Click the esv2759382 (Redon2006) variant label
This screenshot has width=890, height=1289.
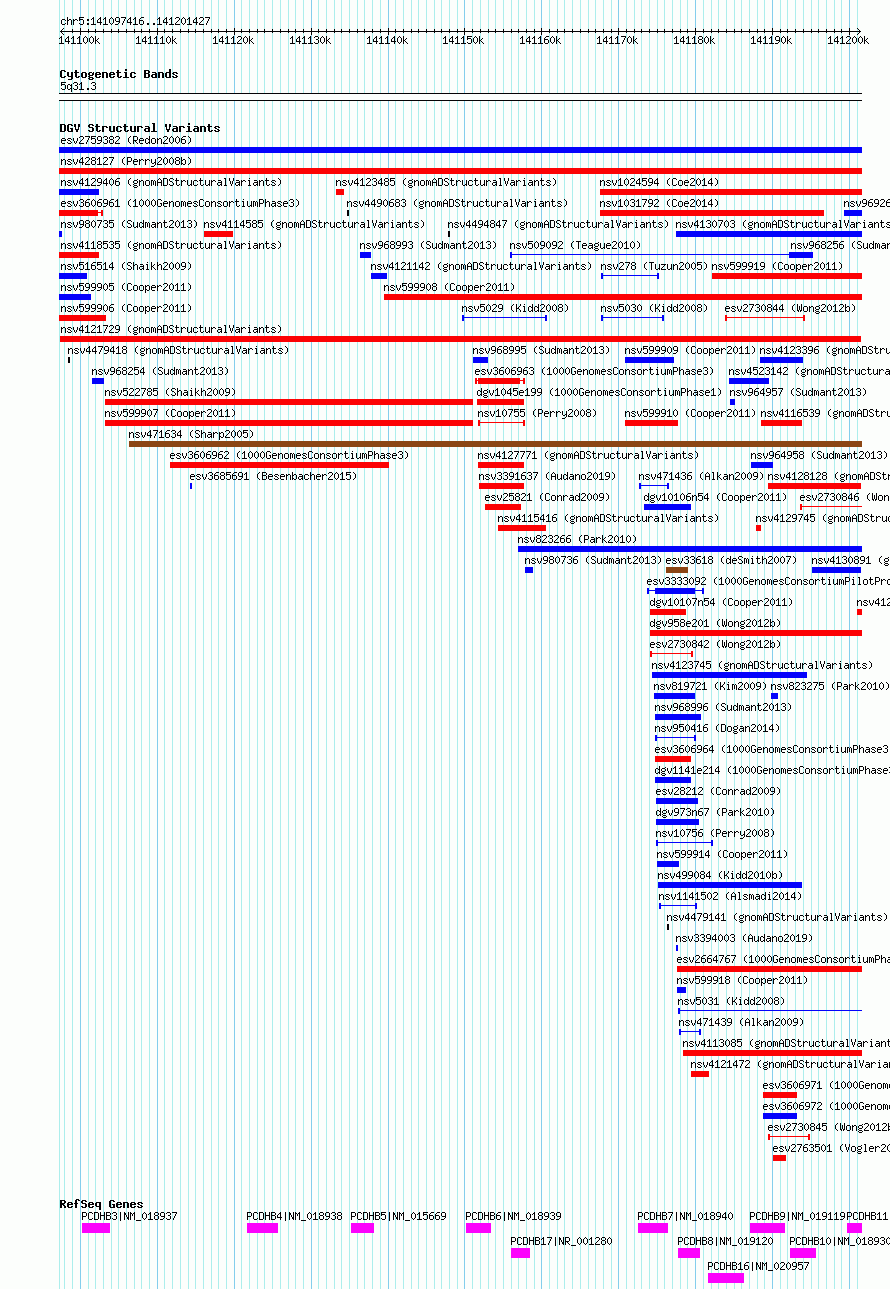[x=126, y=140]
